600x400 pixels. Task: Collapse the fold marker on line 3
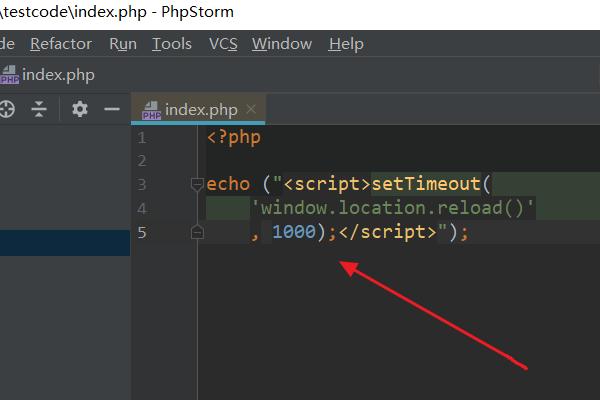click(x=197, y=185)
